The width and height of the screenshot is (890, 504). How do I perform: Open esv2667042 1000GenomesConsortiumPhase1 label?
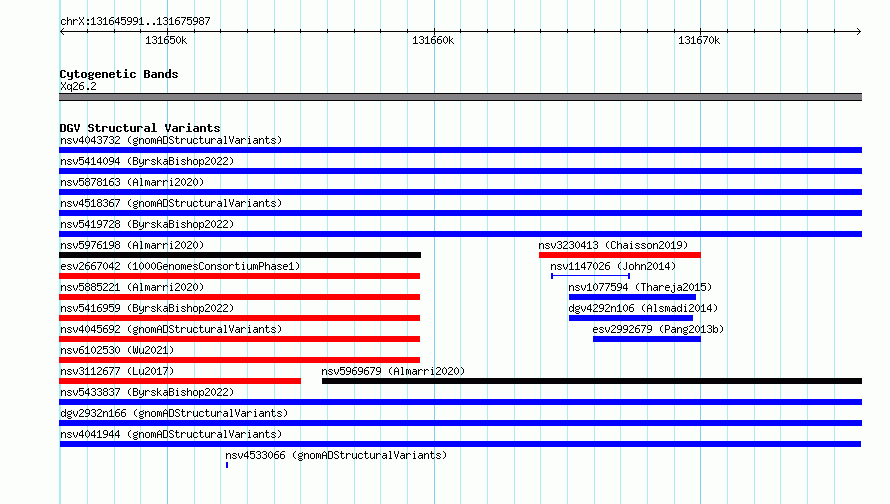(x=180, y=266)
